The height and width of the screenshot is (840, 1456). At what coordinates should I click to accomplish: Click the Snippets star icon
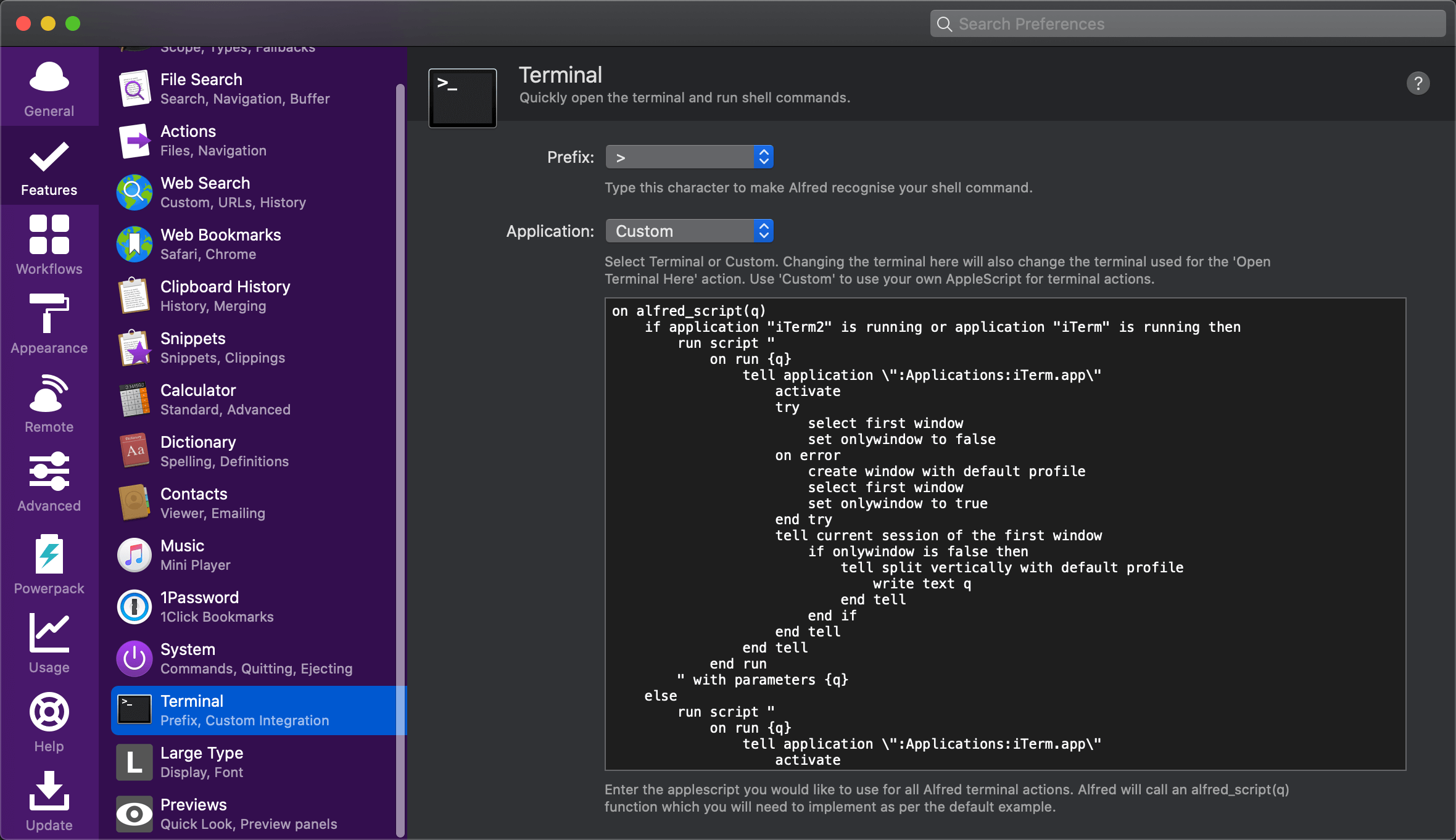[x=134, y=348]
